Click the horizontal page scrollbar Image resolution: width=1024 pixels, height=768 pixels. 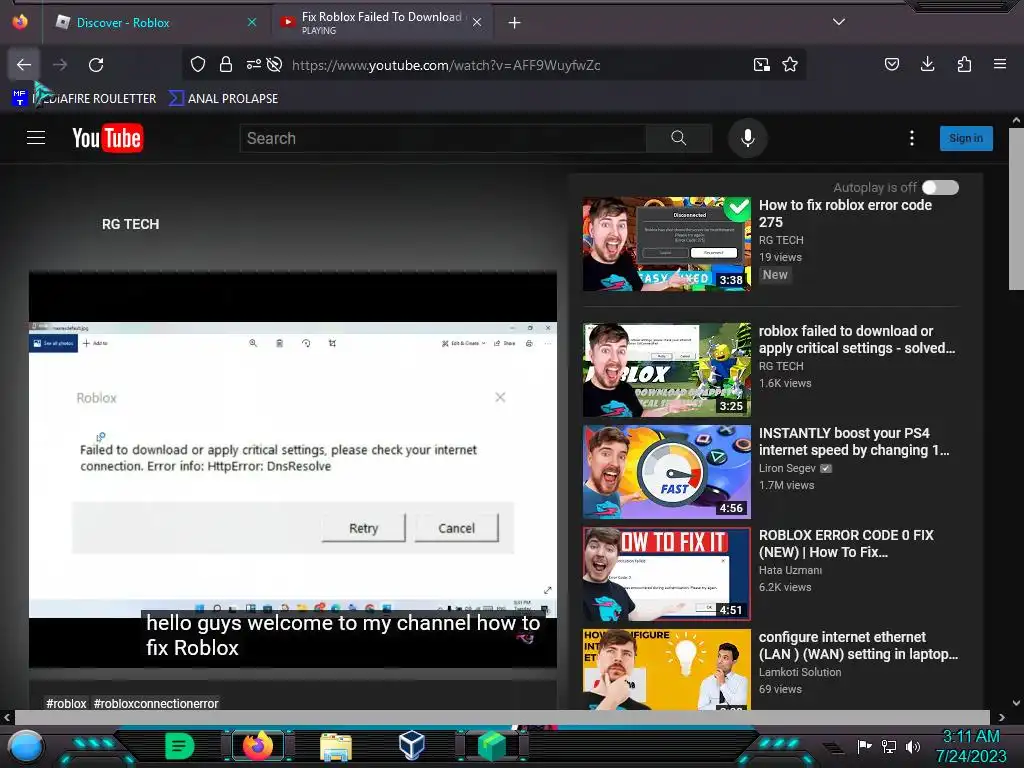pos(502,717)
